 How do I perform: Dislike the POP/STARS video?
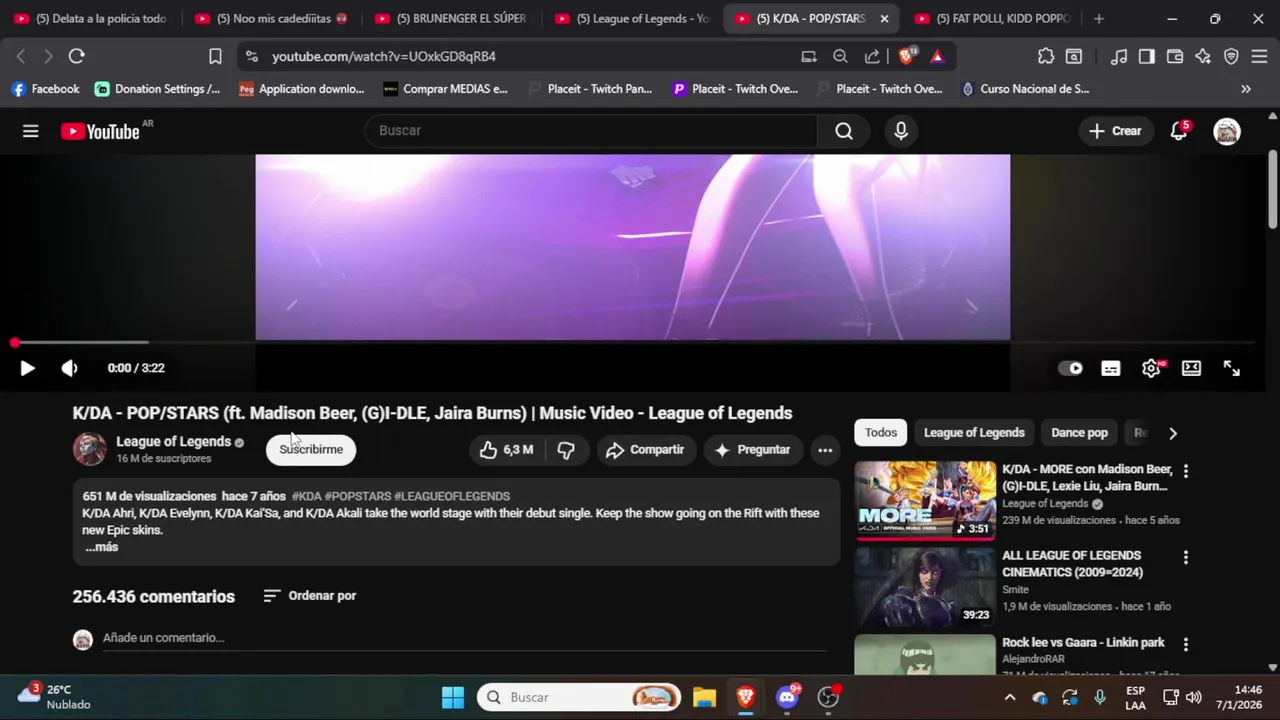566,450
